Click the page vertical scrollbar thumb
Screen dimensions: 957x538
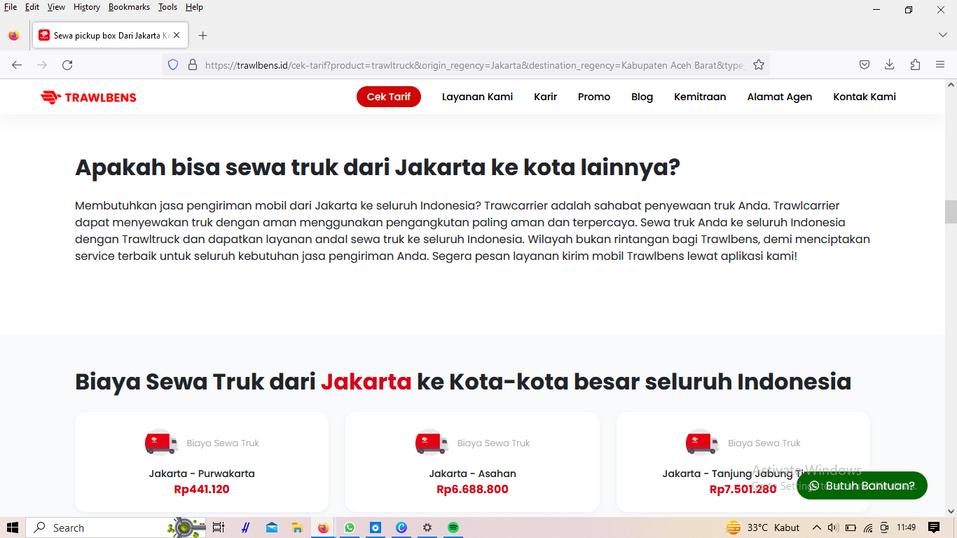pos(951,212)
